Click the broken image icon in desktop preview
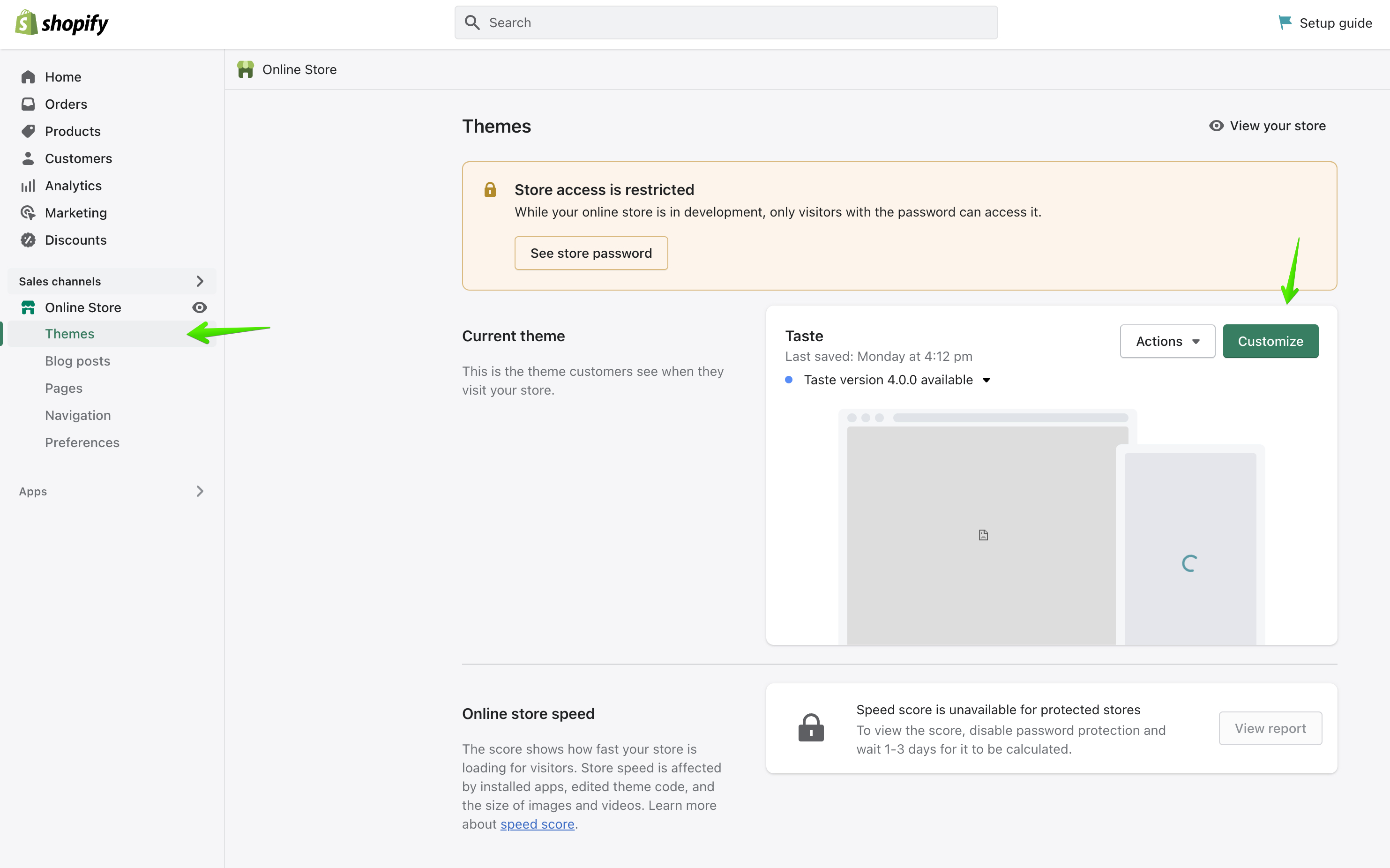Screen dimensions: 1390x868 (983, 535)
